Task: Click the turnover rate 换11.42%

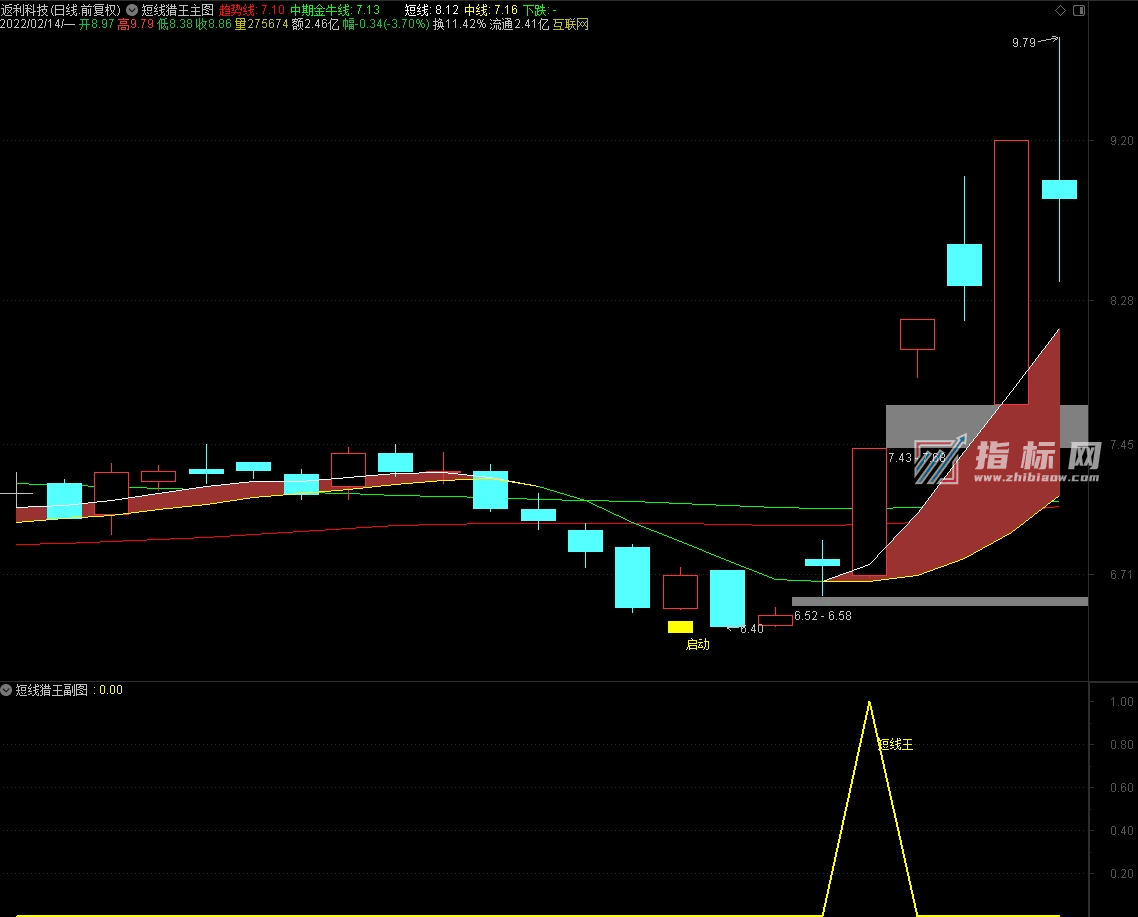Action: [x=459, y=24]
